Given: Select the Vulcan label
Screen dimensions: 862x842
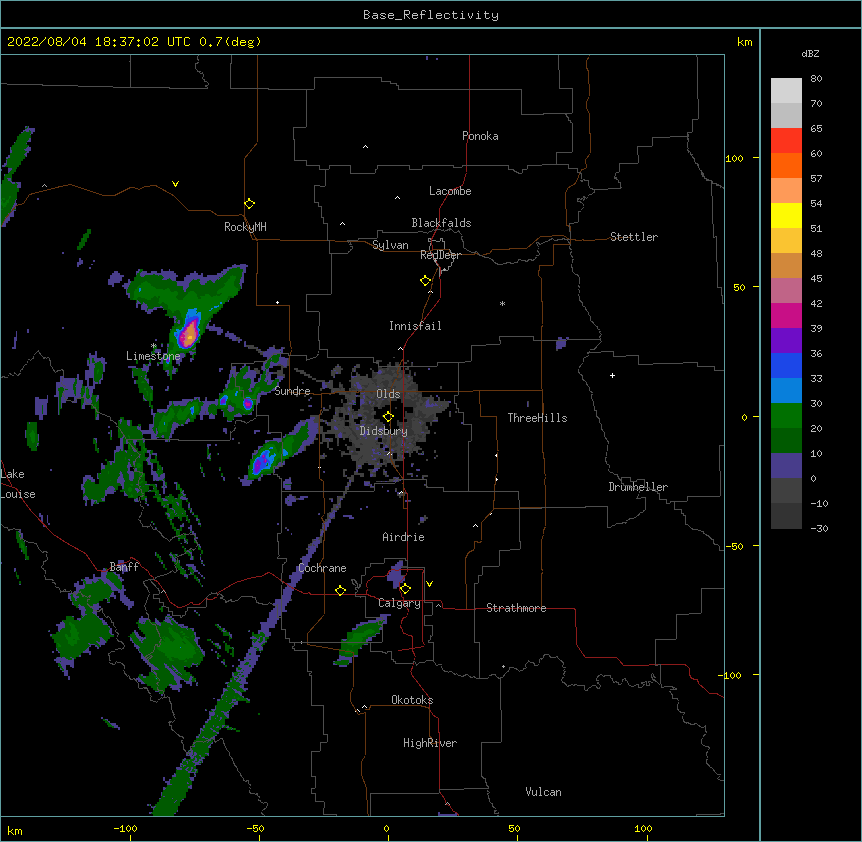Looking at the screenshot, I should [543, 792].
